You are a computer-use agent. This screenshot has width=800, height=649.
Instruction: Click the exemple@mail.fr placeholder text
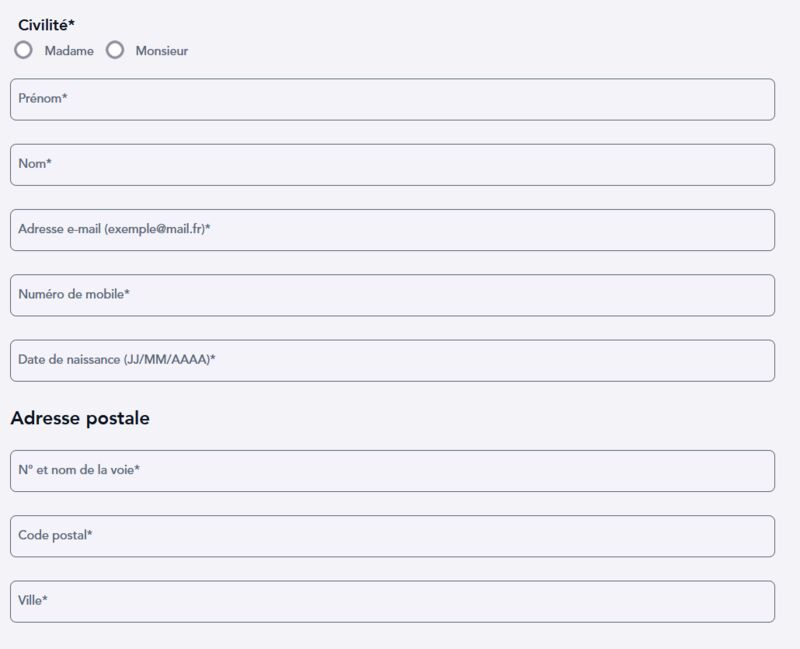pos(155,229)
